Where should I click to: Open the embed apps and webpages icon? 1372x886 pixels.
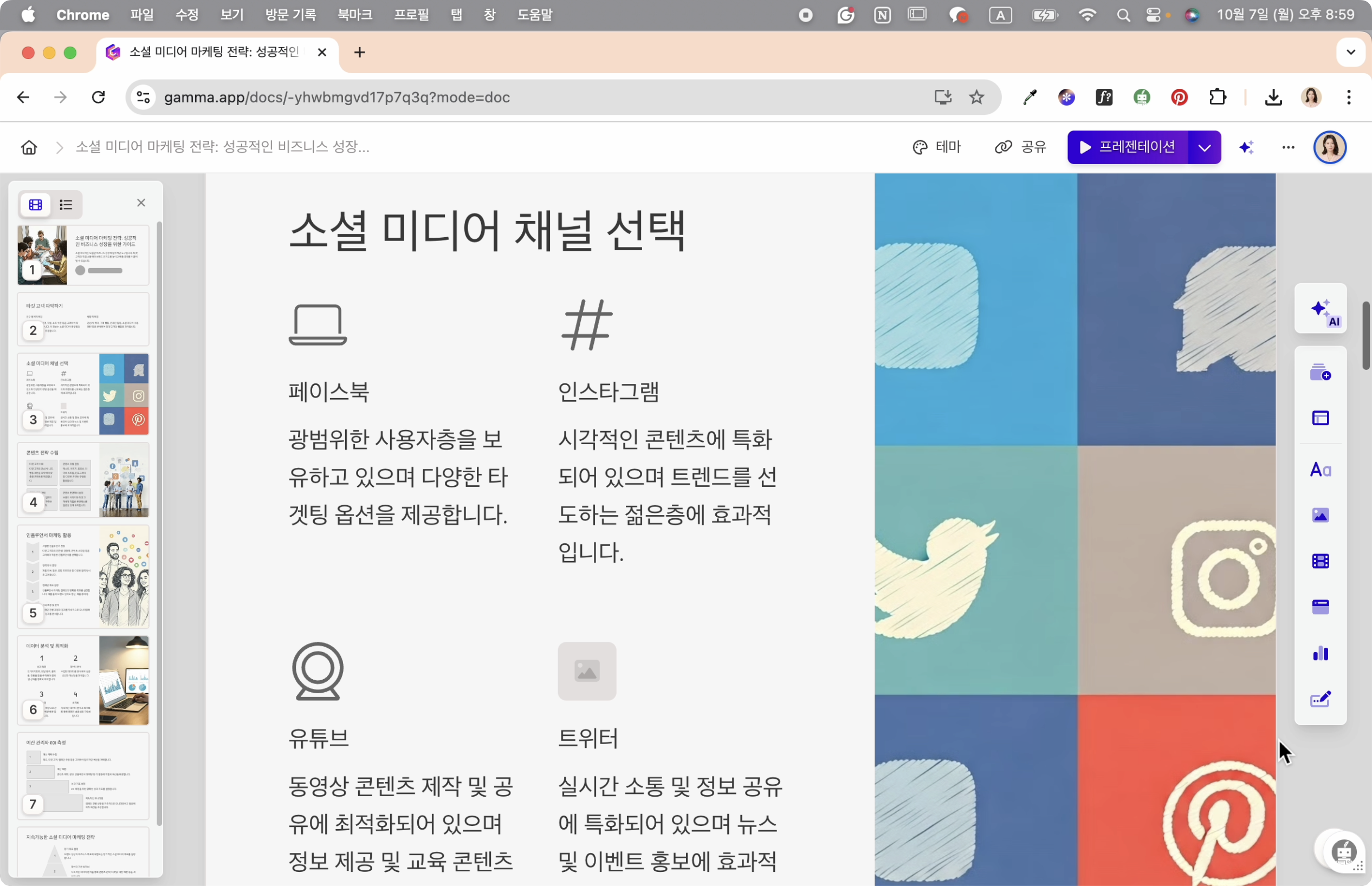pos(1320,607)
